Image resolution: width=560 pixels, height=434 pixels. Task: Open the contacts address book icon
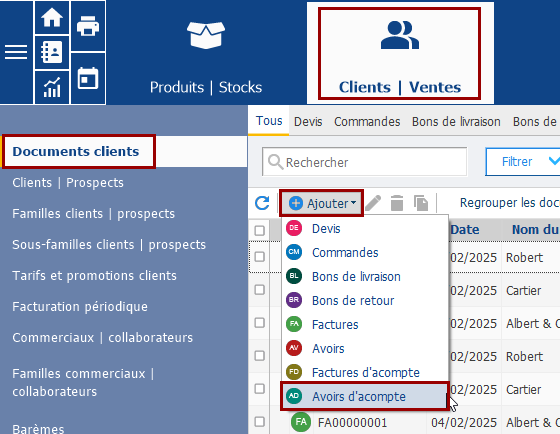[x=52, y=52]
